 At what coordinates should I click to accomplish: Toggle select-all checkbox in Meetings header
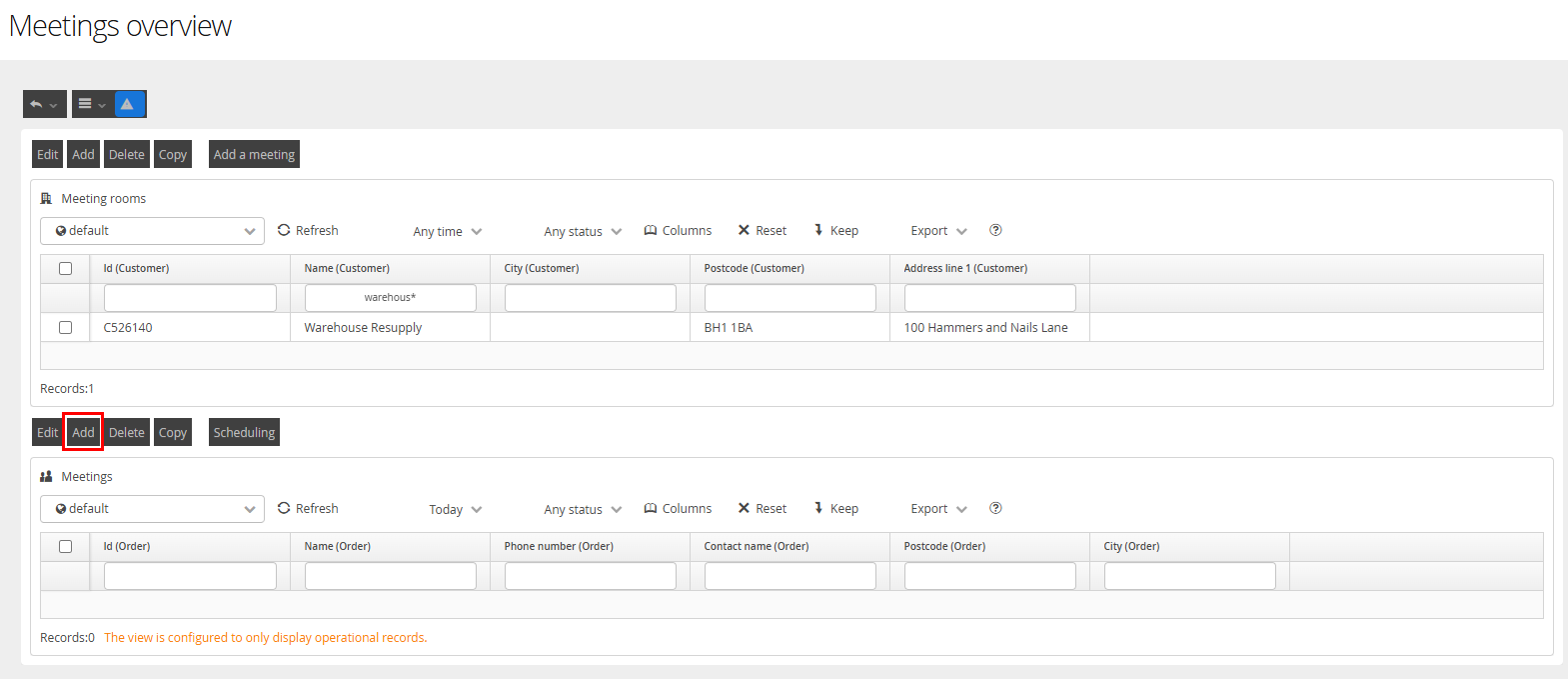pyautogui.click(x=65, y=546)
